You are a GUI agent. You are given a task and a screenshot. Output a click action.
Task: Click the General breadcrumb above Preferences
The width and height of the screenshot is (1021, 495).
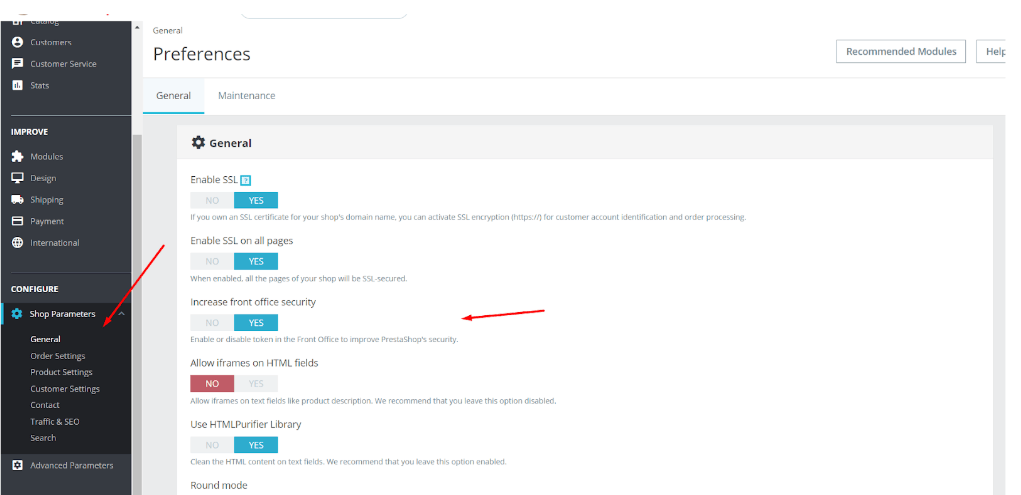(167, 31)
